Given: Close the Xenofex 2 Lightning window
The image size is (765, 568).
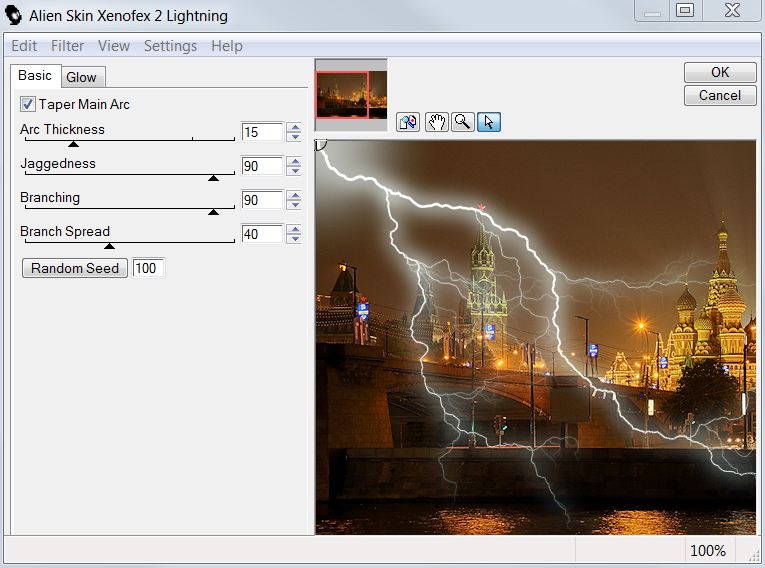Looking at the screenshot, I should point(732,10).
